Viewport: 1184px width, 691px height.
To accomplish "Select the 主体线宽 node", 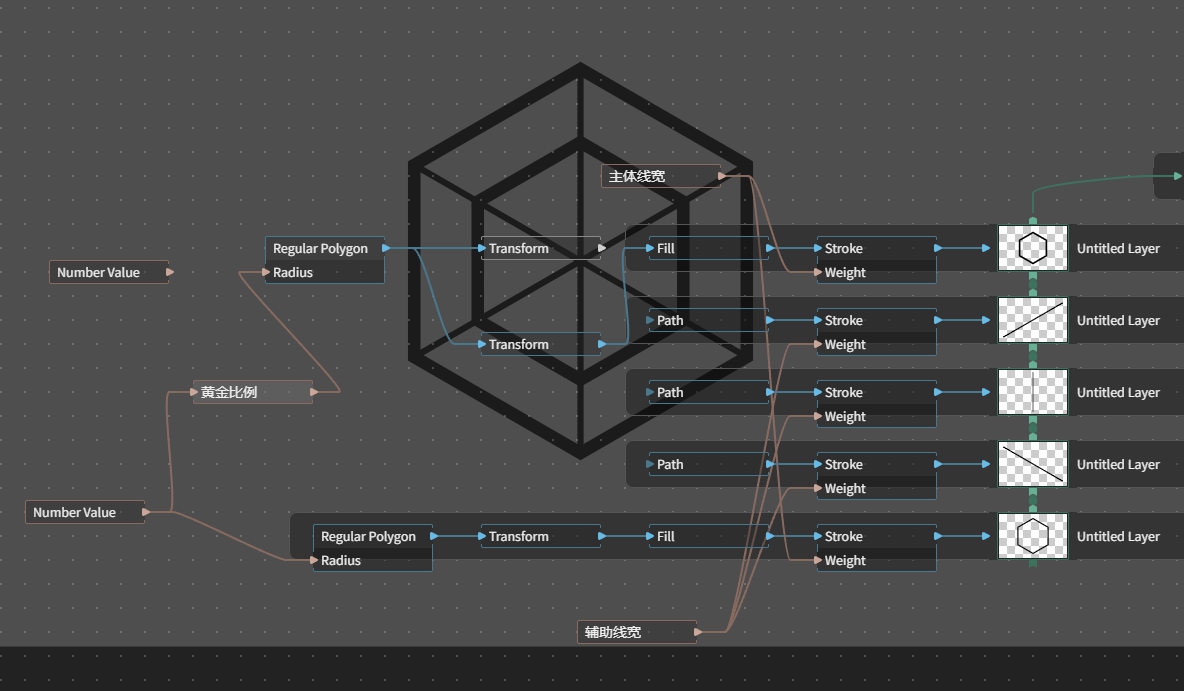I will click(661, 176).
